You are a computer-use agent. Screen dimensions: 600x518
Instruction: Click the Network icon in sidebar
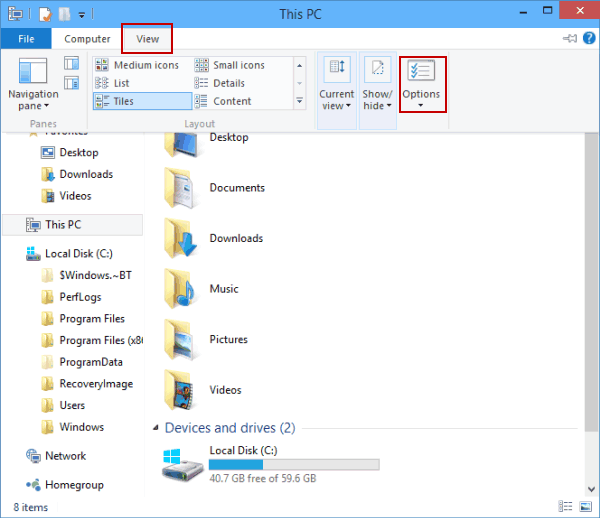click(33, 456)
